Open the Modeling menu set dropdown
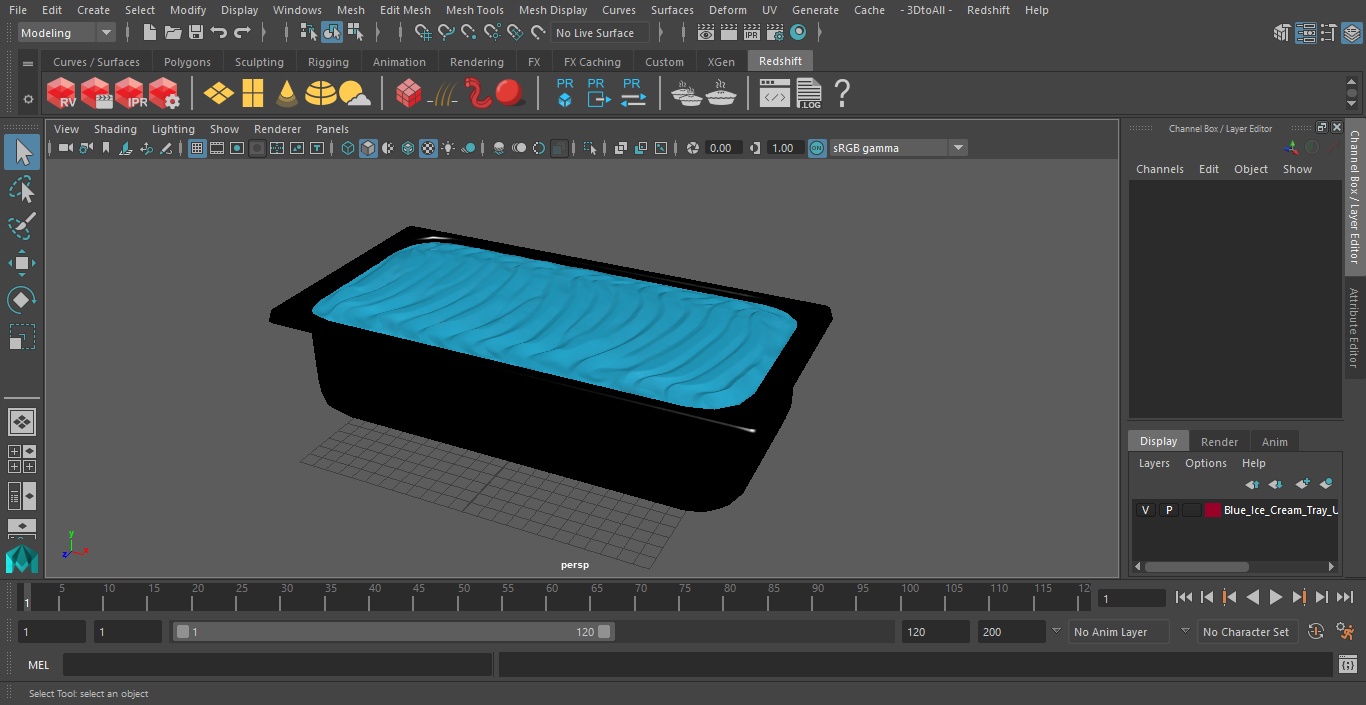The image size is (1366, 705). click(x=66, y=33)
